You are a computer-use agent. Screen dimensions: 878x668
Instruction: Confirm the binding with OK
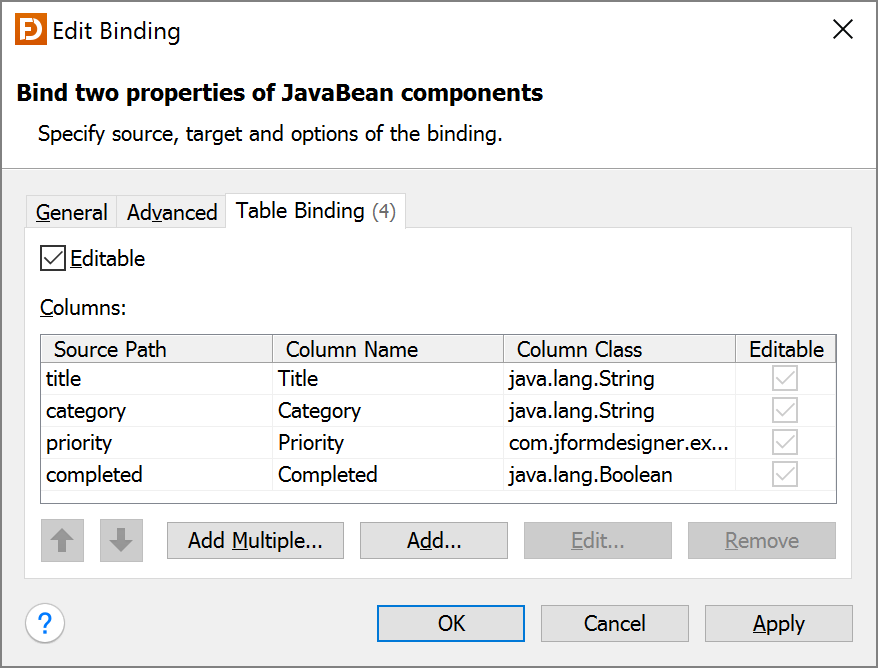point(450,623)
